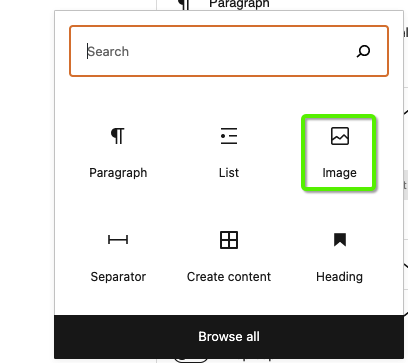Click the List text label
Screen dimensions: 408x363
pyautogui.click(x=229, y=173)
